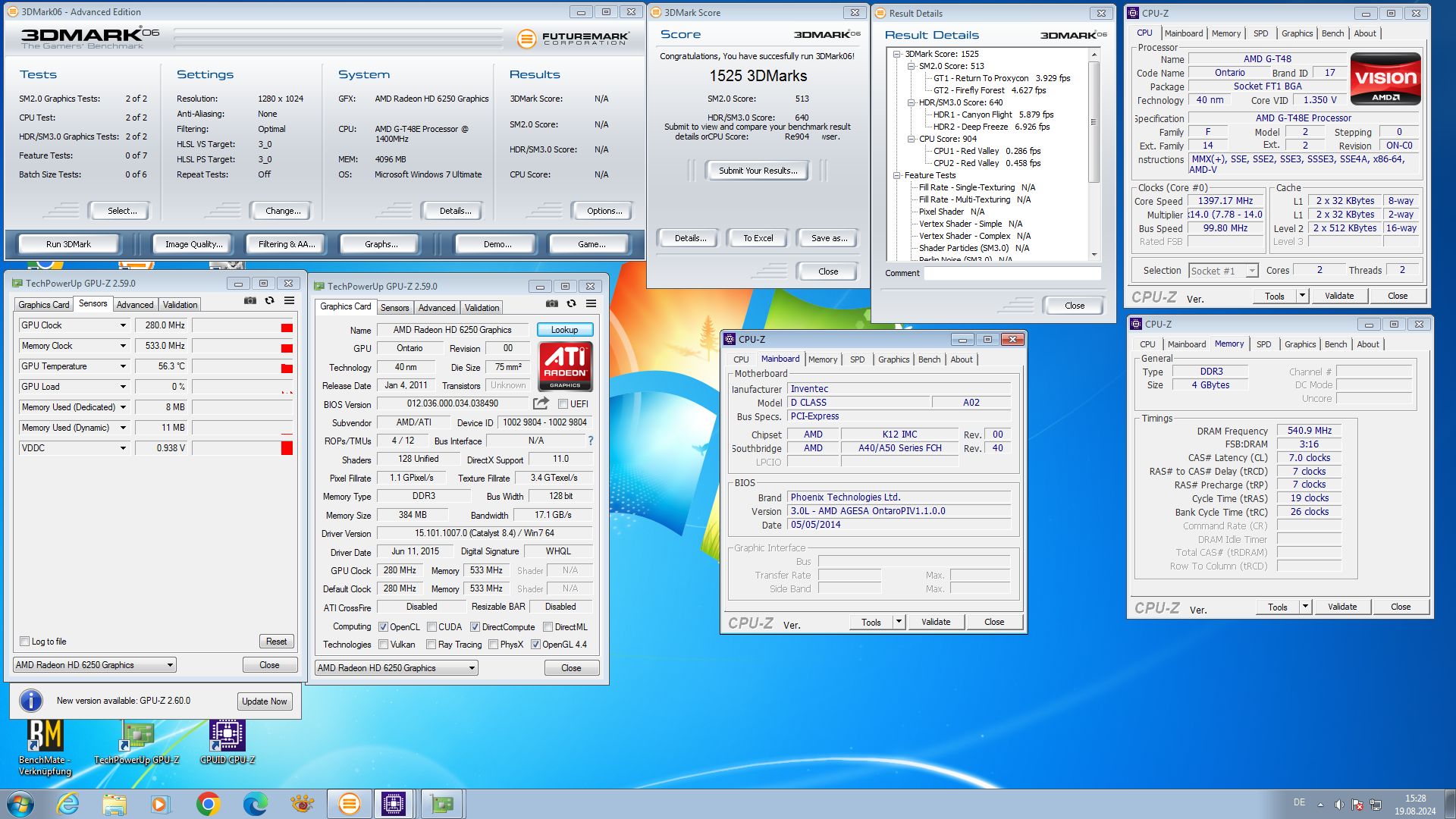1456x819 pixels.
Task: Collapse the Feature Tests tree node
Action: click(x=897, y=175)
